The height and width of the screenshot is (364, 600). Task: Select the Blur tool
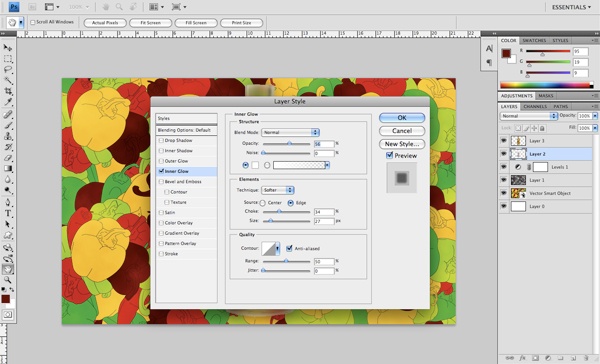[x=8, y=179]
